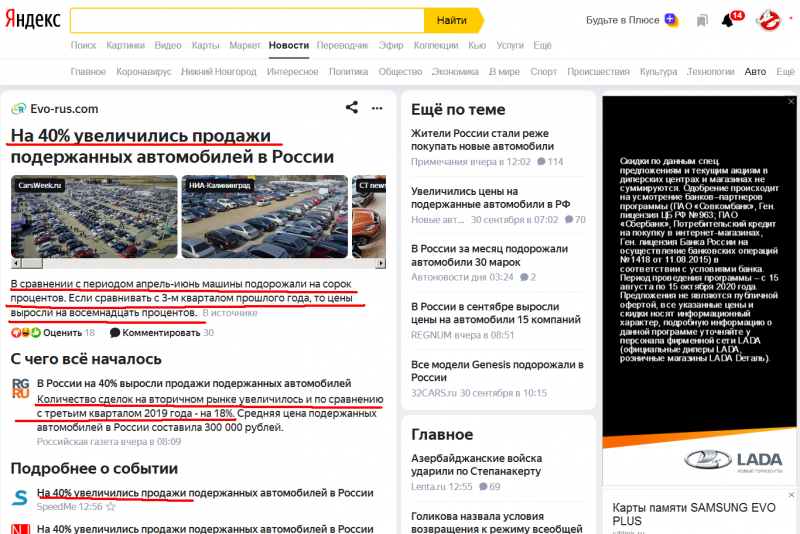This screenshot has width=800, height=534.
Task: Open the Коронавирус news category
Action: (144, 72)
